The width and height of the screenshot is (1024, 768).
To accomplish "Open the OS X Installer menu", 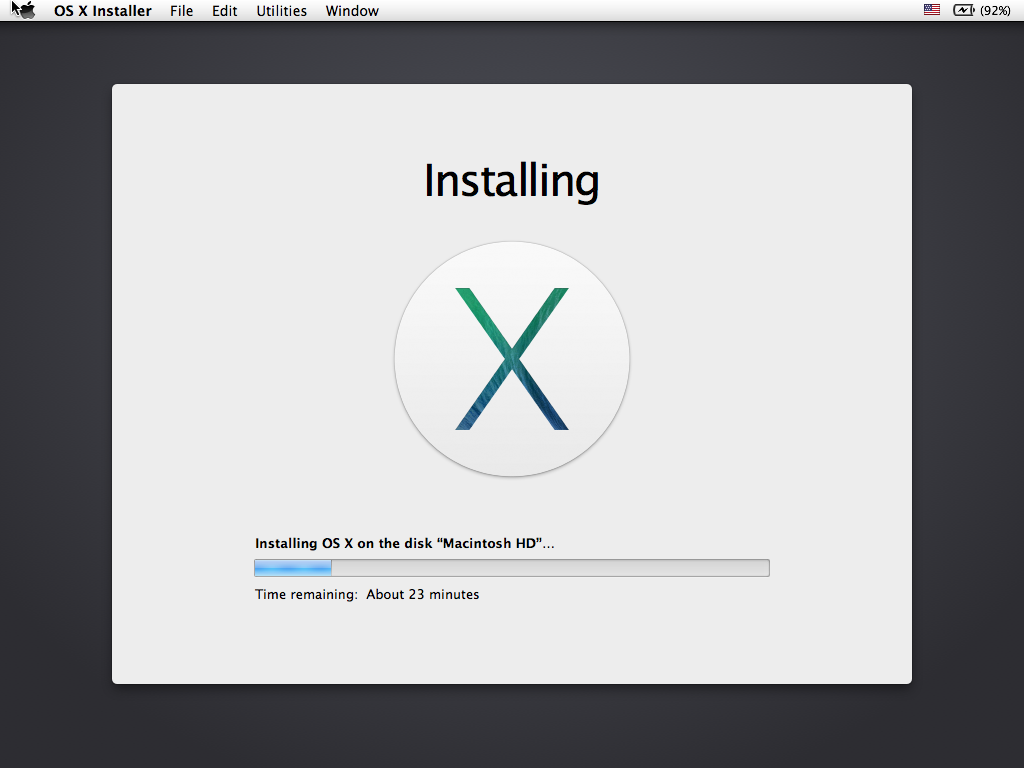I will tap(103, 11).
